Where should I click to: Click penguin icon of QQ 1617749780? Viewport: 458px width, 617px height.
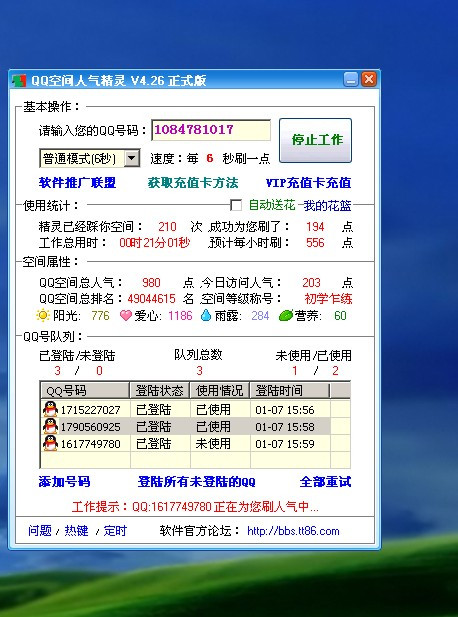tap(50, 443)
